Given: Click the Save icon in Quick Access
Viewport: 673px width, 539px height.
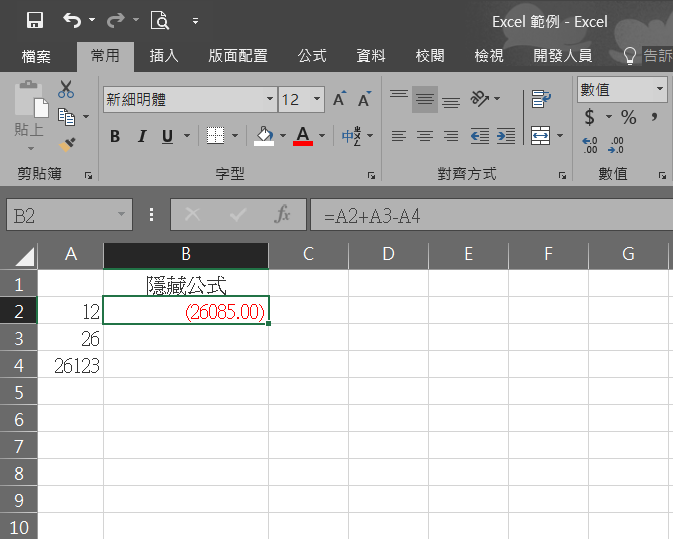Looking at the screenshot, I should 35,20.
